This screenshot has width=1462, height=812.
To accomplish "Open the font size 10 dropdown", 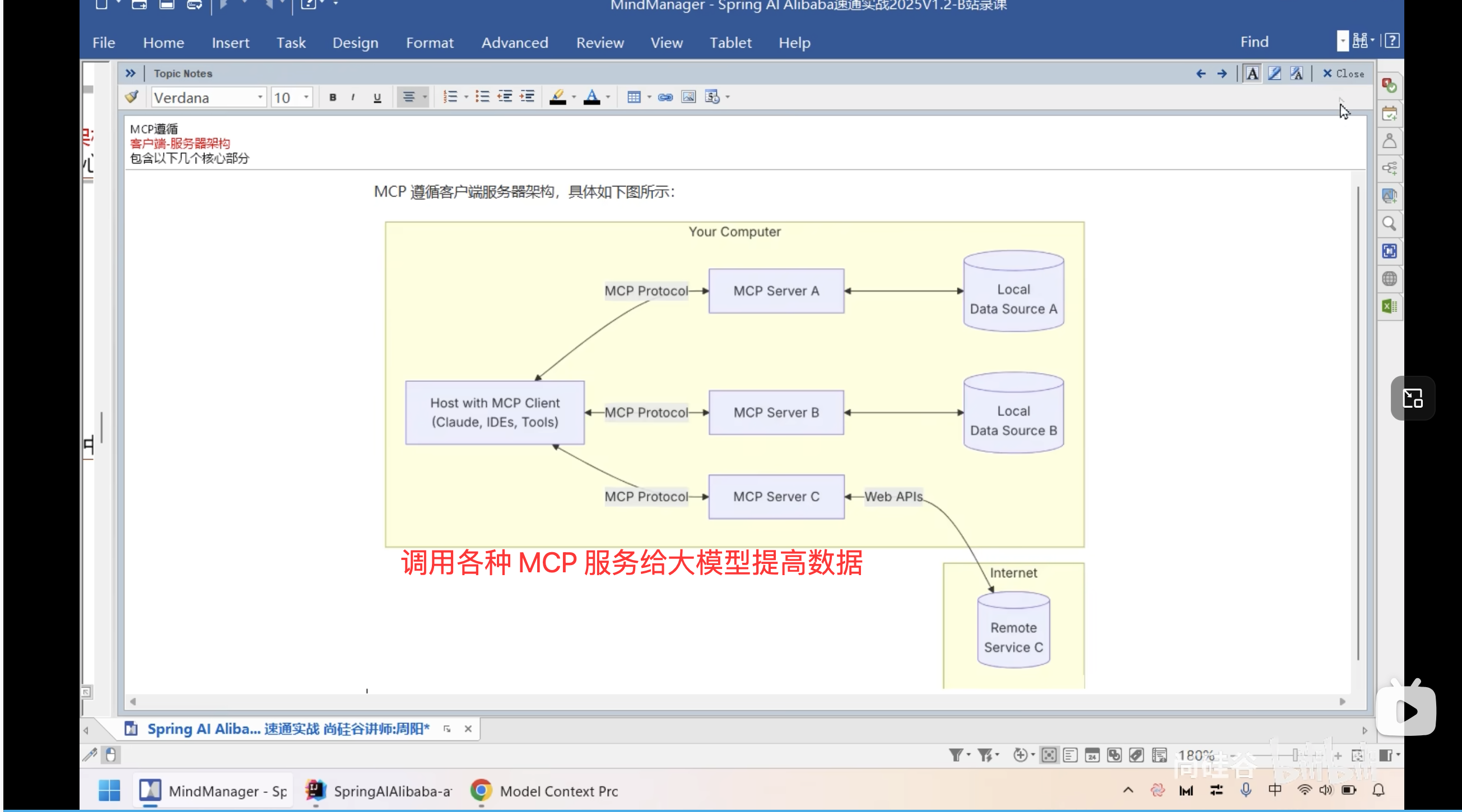I will (x=304, y=97).
